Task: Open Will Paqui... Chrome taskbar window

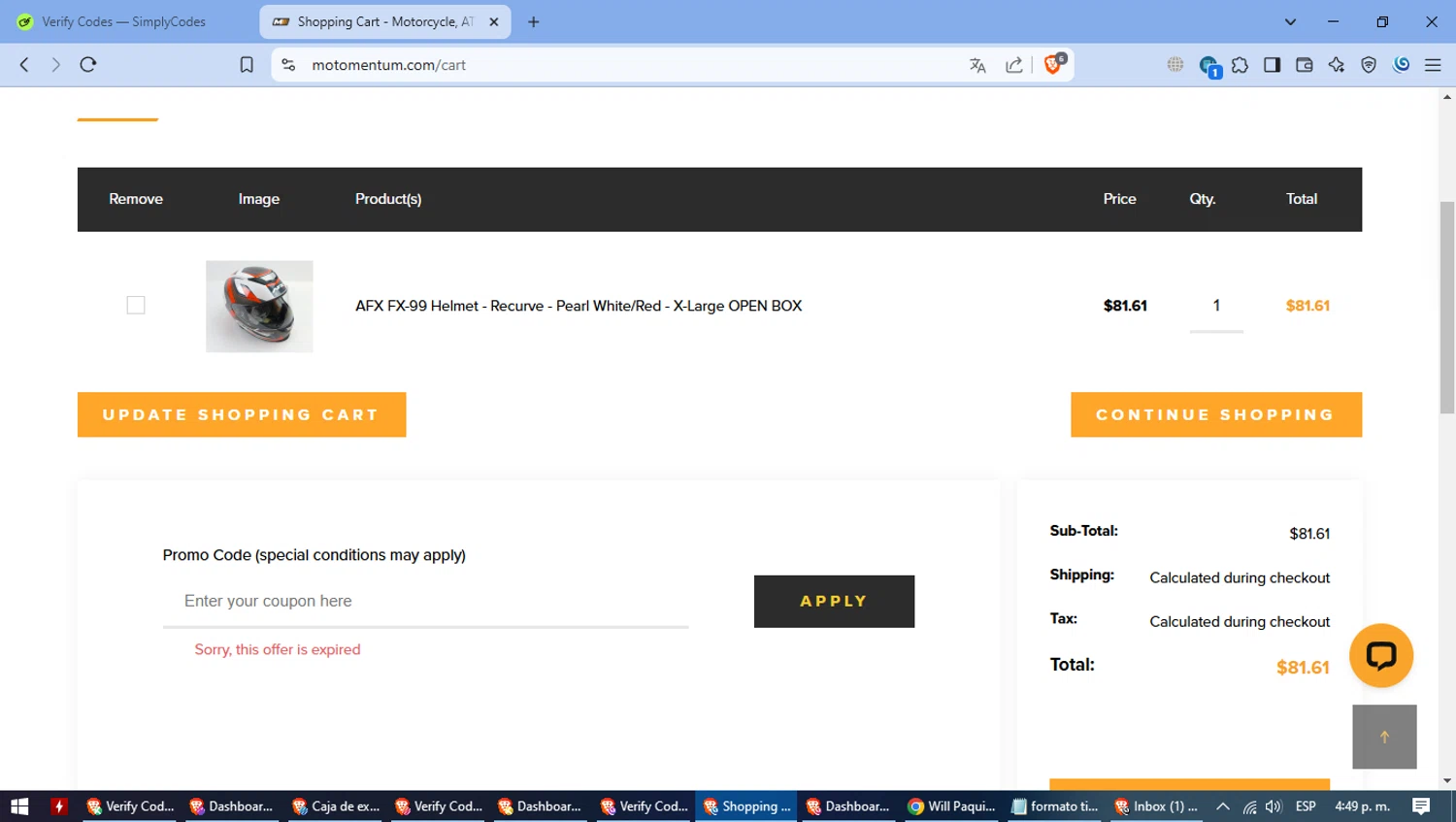Action: [951, 806]
